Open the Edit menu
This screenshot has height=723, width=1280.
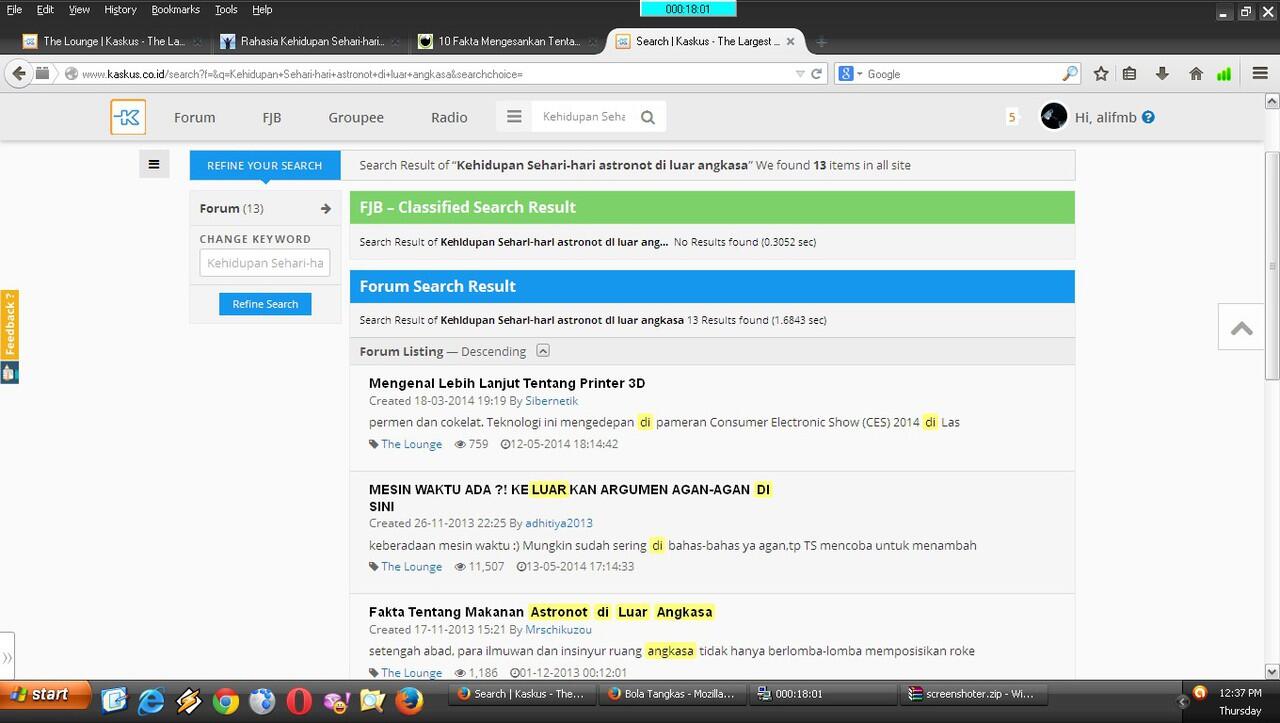45,9
